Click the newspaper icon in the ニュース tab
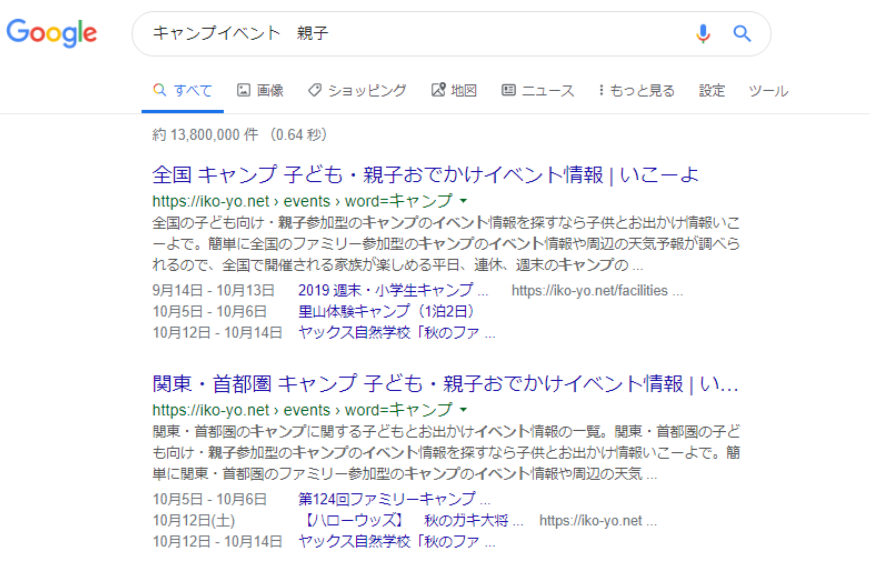This screenshot has height=564, width=870. (x=508, y=90)
